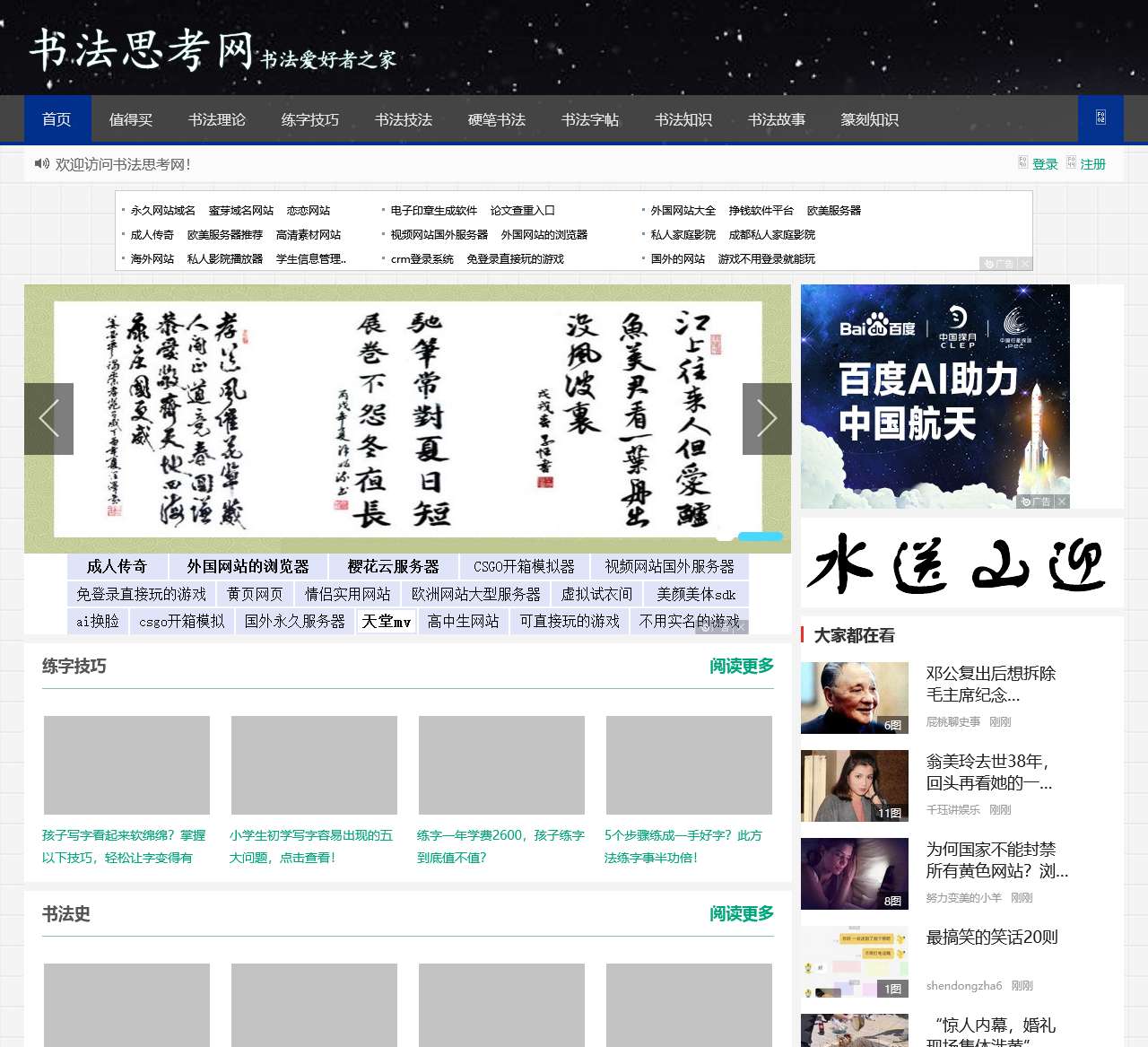Click the camera-eye ad mark on the links block

989,263
